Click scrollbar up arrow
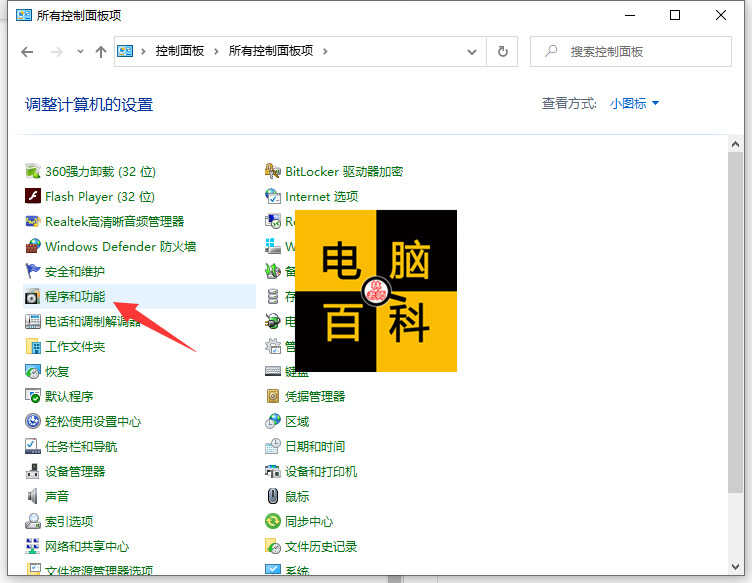This screenshot has width=752, height=583. coord(735,143)
